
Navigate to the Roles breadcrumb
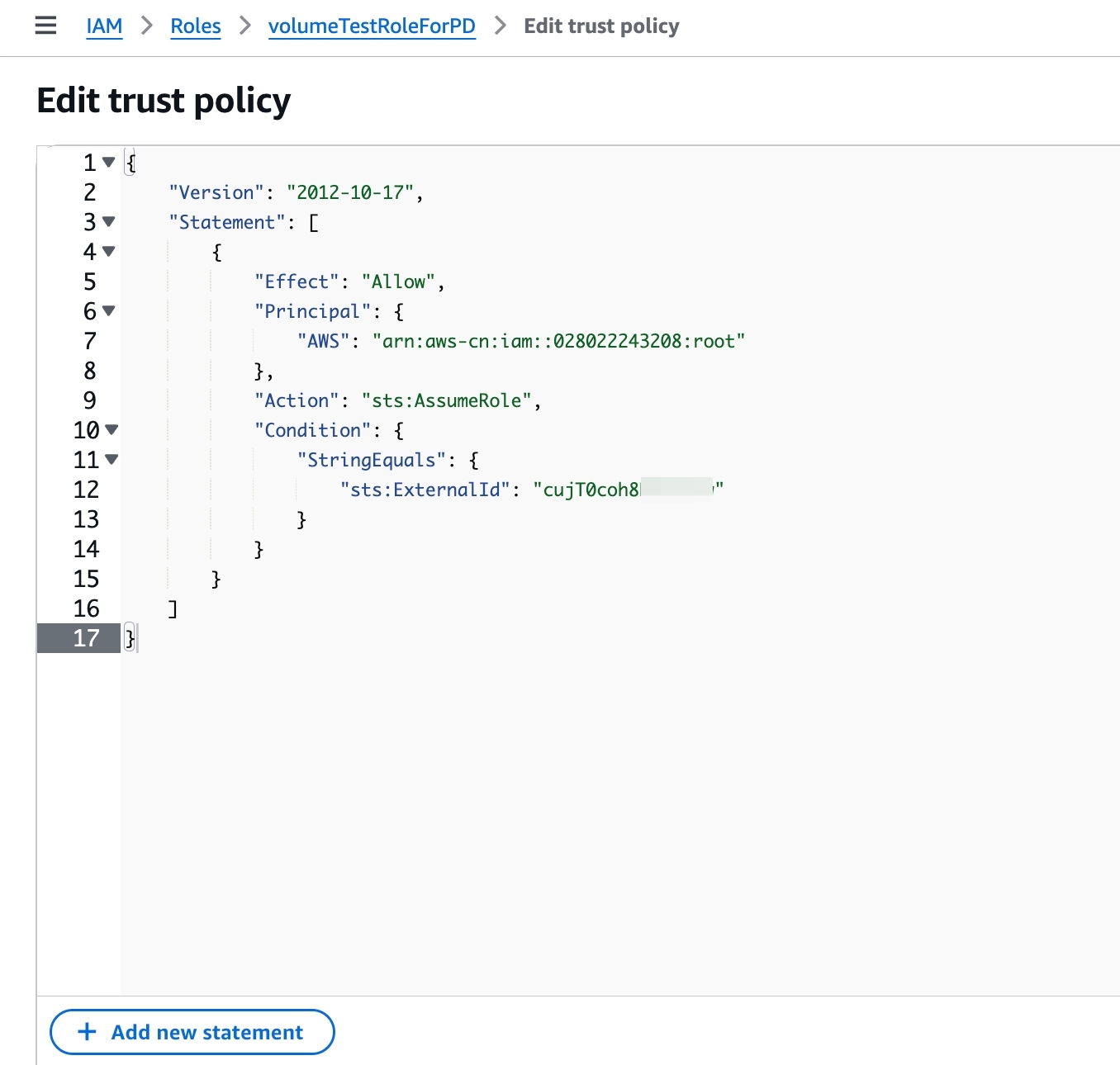(x=196, y=26)
